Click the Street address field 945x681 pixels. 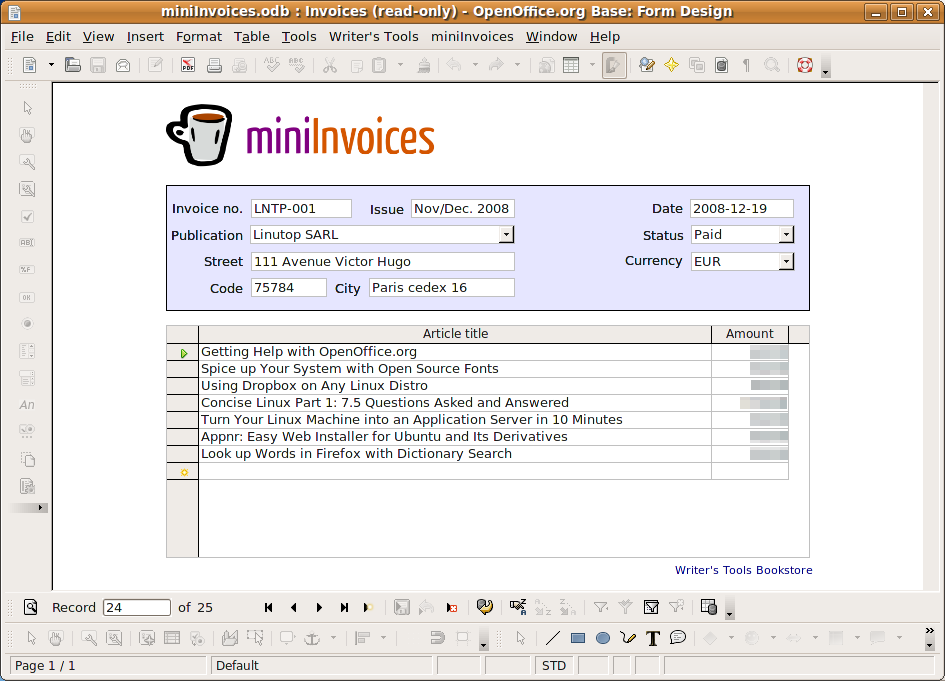coord(383,262)
